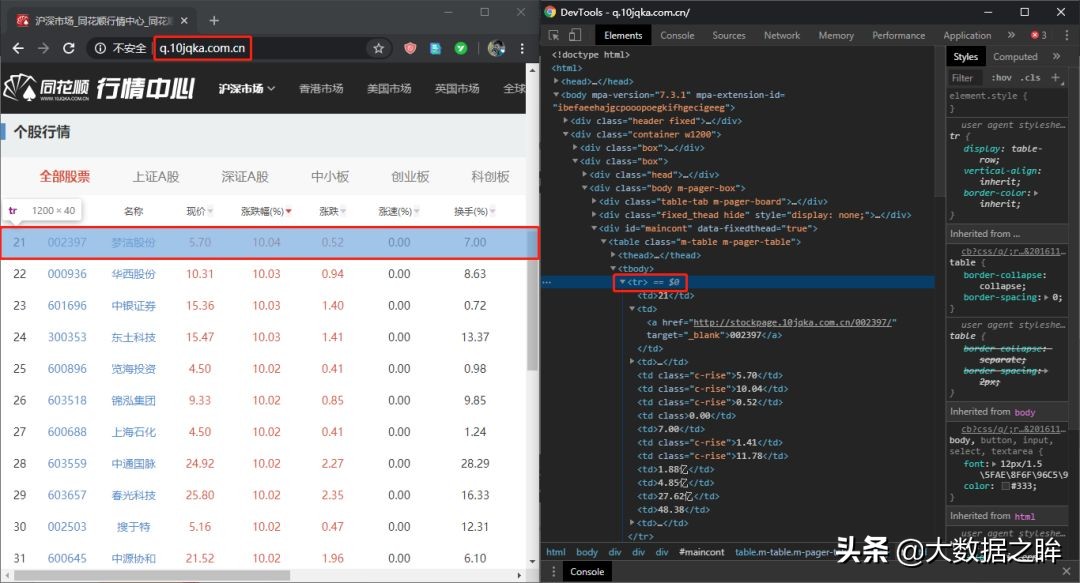Activate DevTools element inspector tool
The height and width of the screenshot is (583, 1080).
(x=554, y=35)
